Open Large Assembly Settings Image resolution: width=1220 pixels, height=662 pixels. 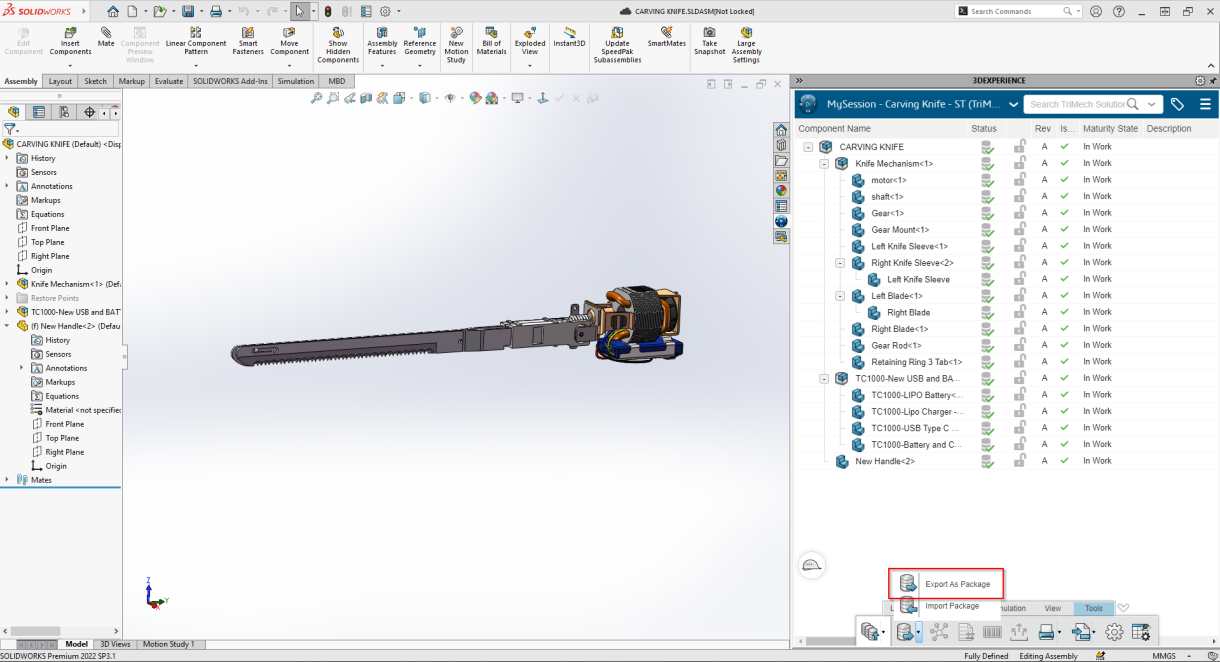pos(746,45)
